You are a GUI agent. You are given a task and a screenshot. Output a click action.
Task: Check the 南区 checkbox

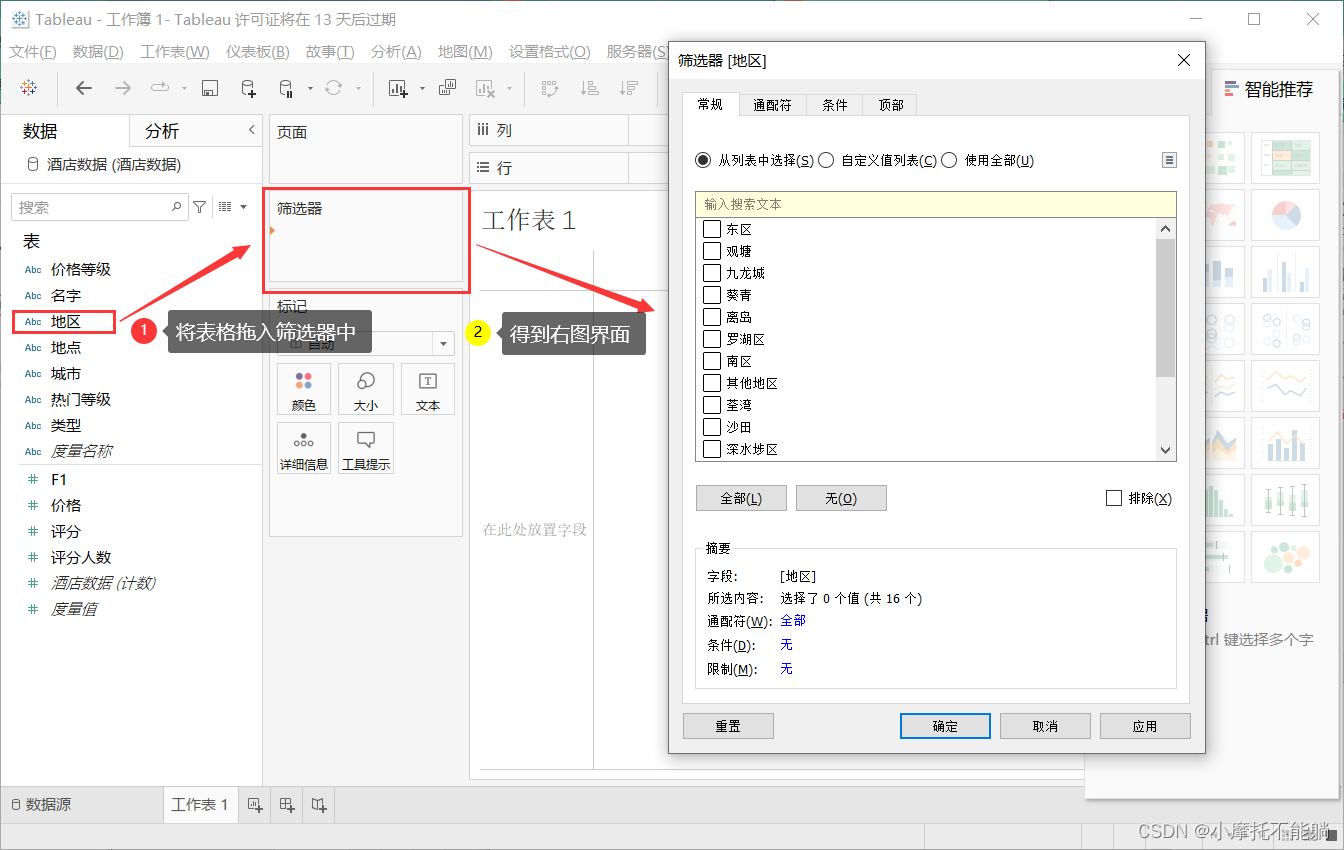[x=712, y=361]
